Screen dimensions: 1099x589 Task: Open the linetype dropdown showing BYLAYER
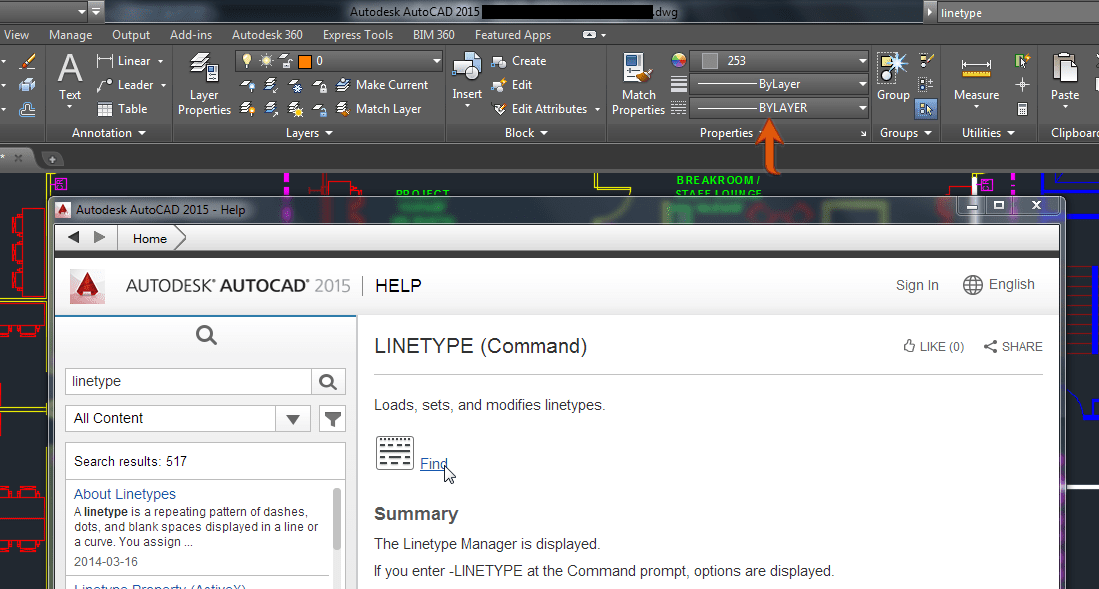click(779, 108)
